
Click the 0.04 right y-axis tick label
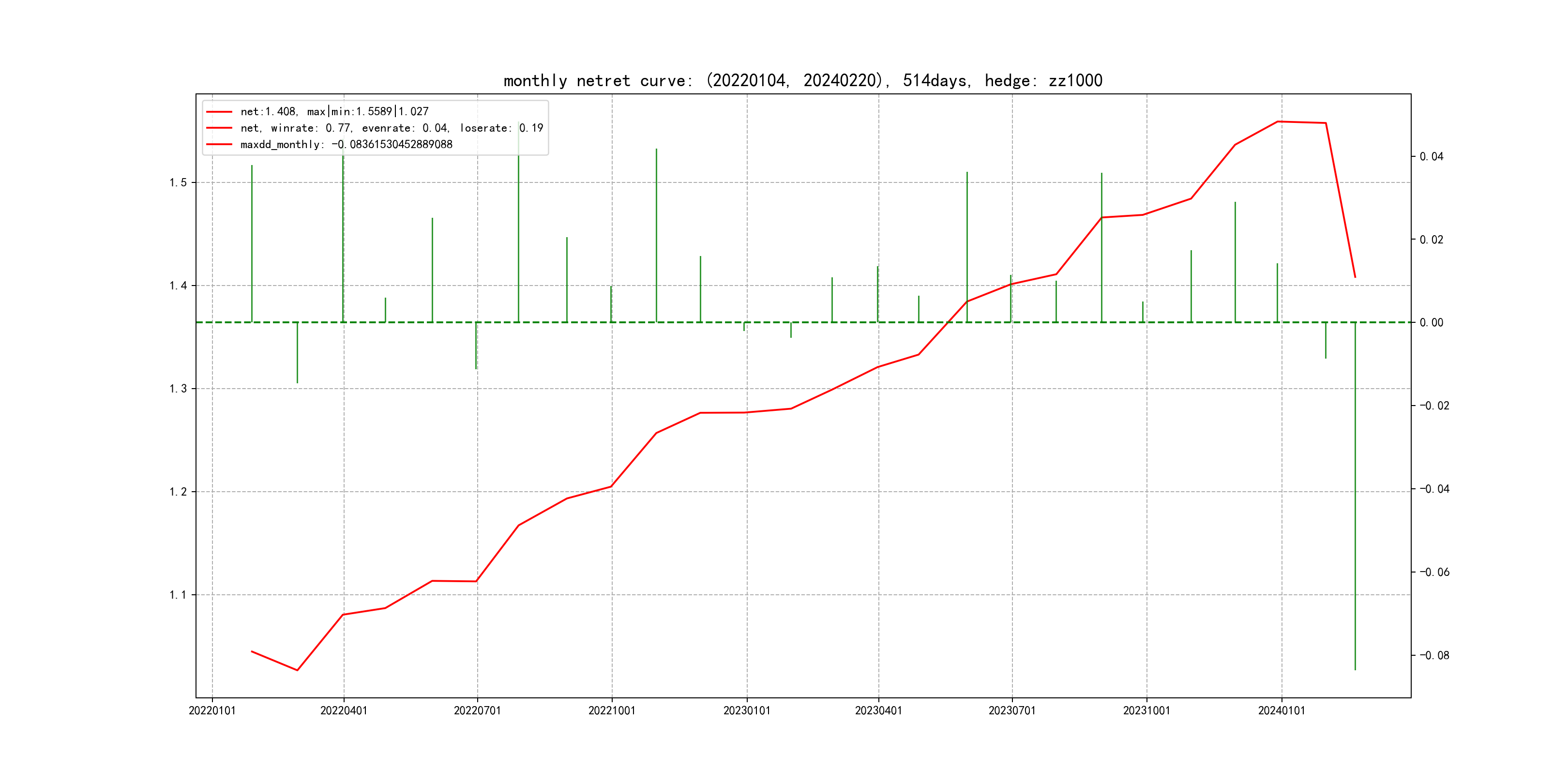pos(1431,156)
